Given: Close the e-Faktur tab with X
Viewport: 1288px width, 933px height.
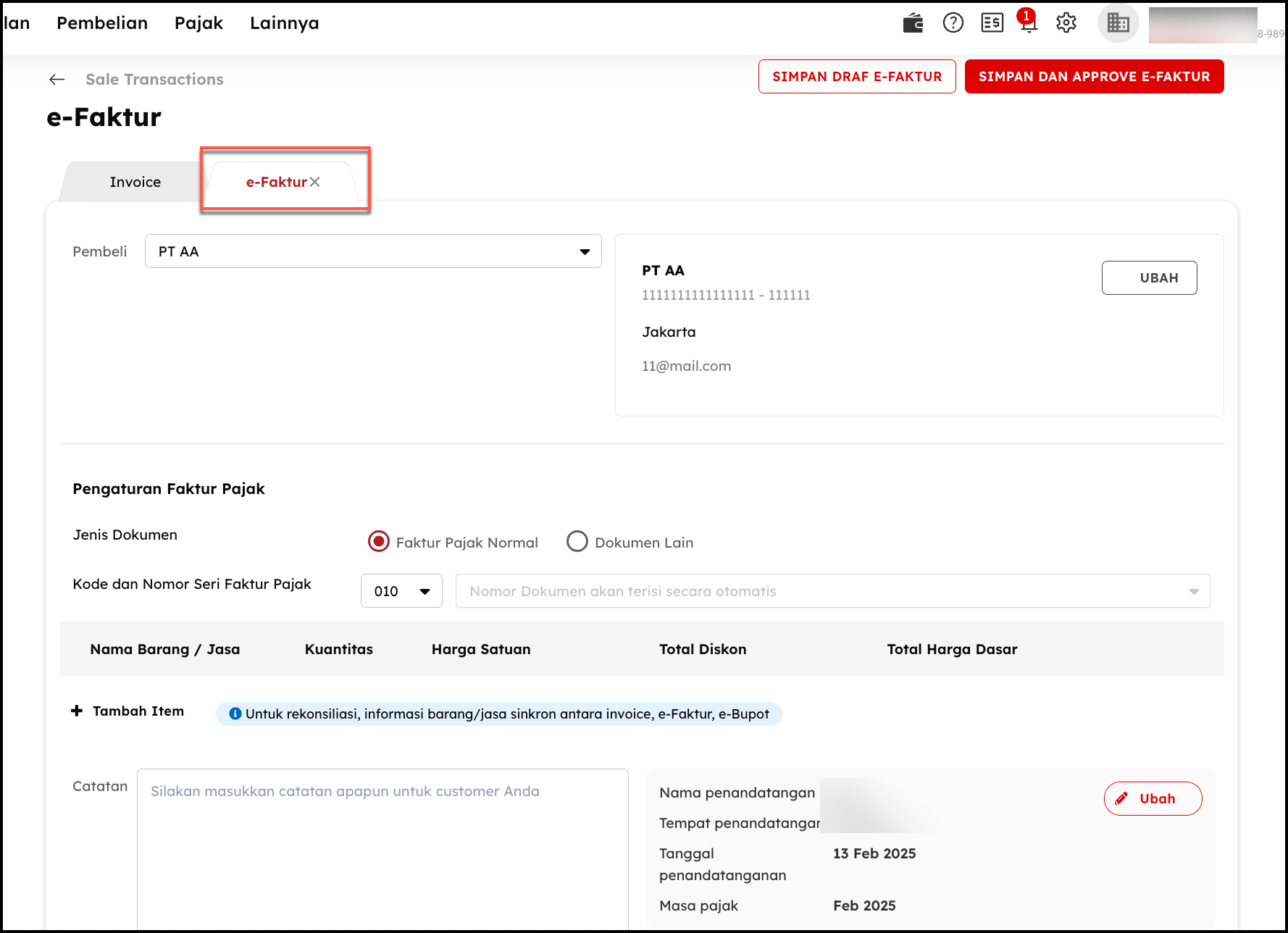Looking at the screenshot, I should (x=315, y=182).
